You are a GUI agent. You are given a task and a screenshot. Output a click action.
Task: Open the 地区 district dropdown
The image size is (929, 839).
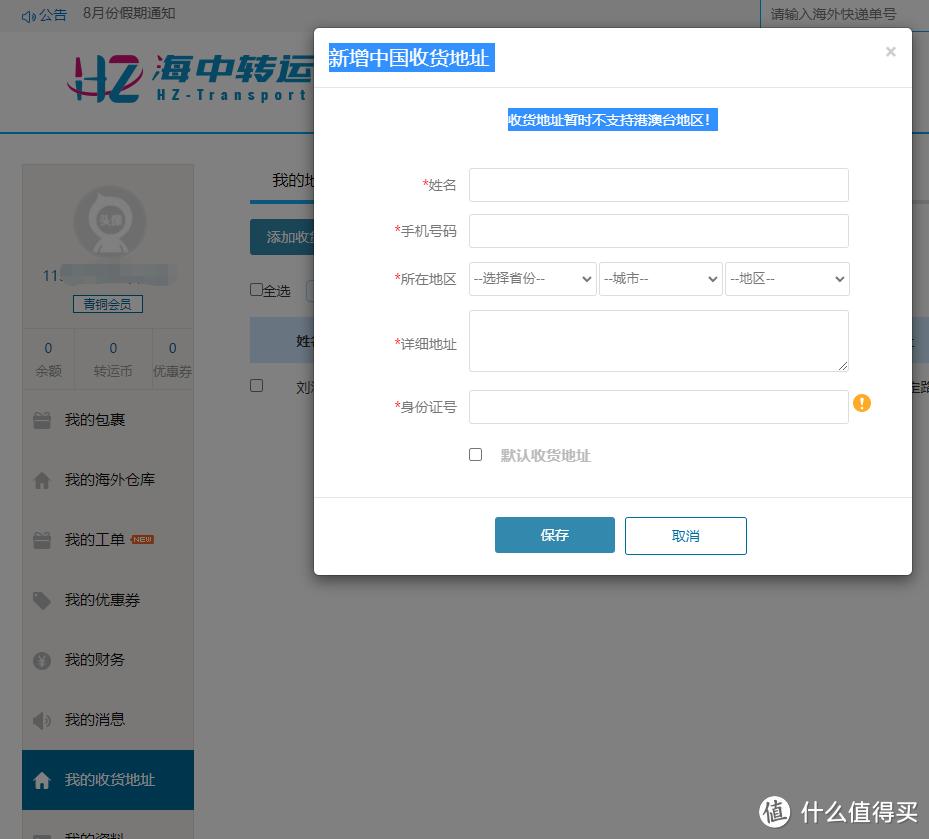point(787,279)
